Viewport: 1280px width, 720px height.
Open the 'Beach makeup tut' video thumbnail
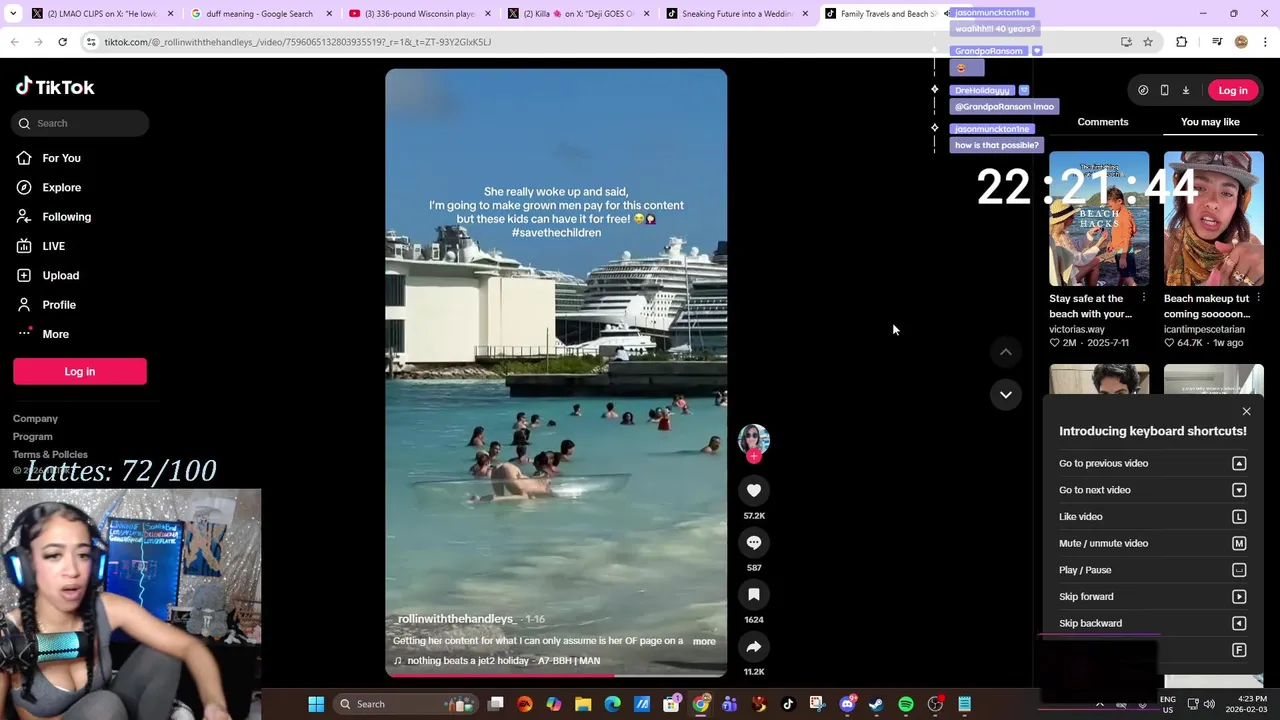pyautogui.click(x=1214, y=219)
